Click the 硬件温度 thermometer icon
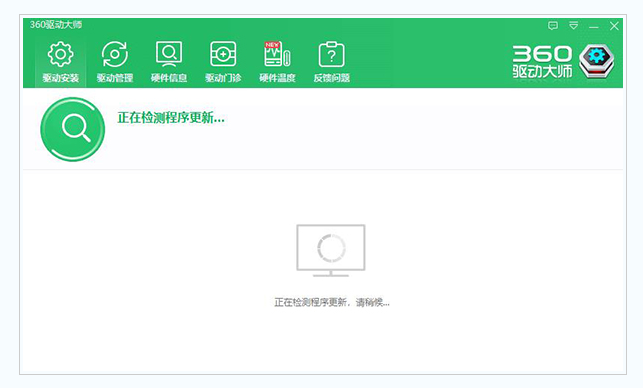This screenshot has height=388, width=643. (x=277, y=54)
